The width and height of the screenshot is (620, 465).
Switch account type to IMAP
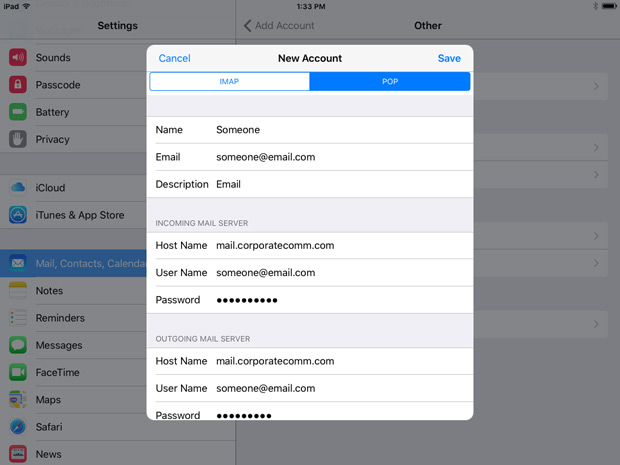click(229, 81)
